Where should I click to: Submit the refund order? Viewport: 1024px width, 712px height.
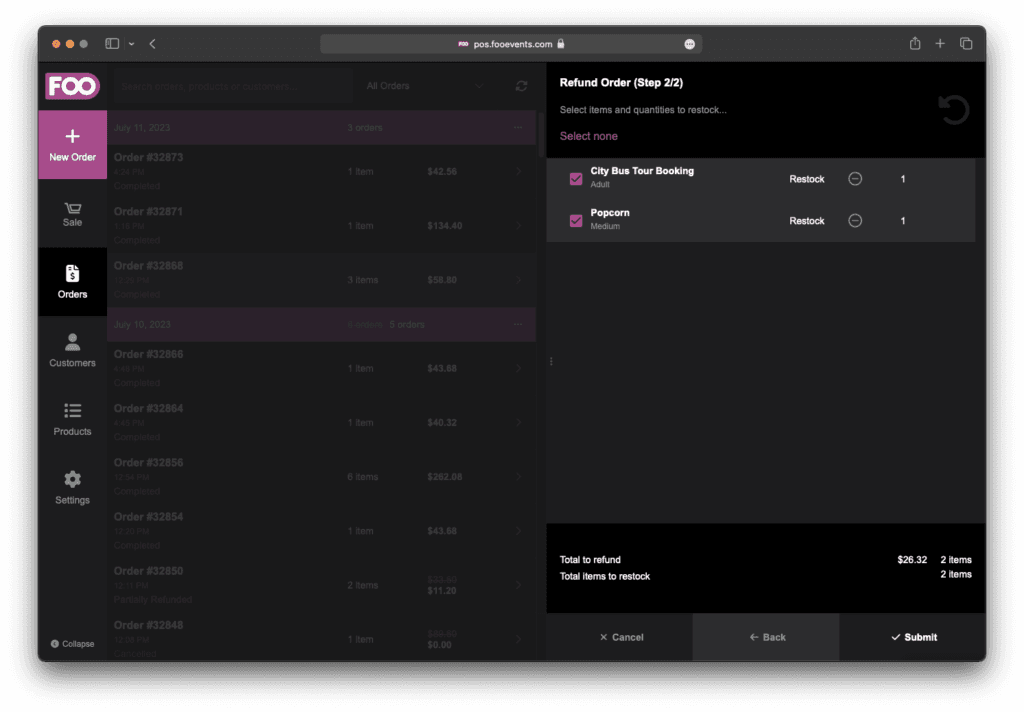pos(913,637)
